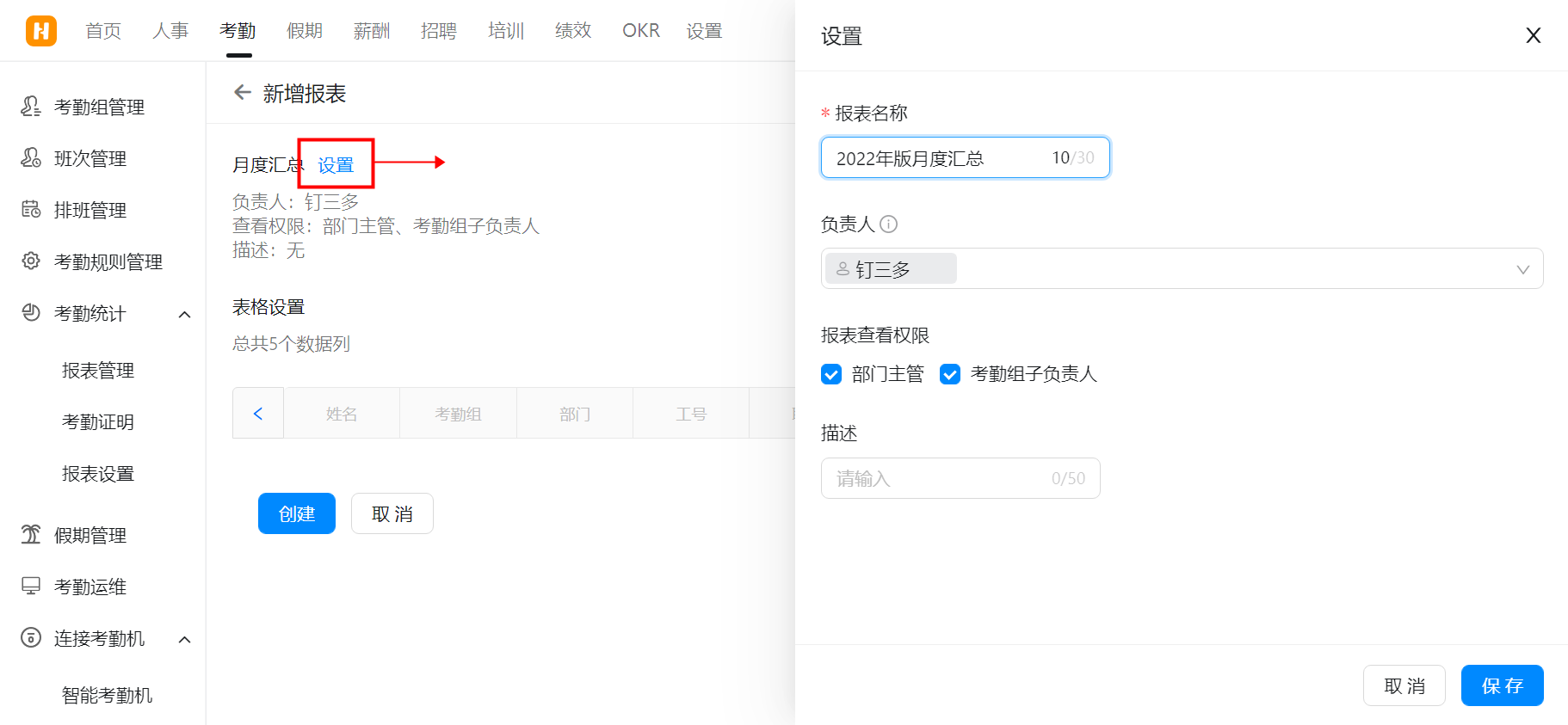This screenshot has height=725, width=1568.
Task: Click the blue 保存 button
Action: 1503,685
